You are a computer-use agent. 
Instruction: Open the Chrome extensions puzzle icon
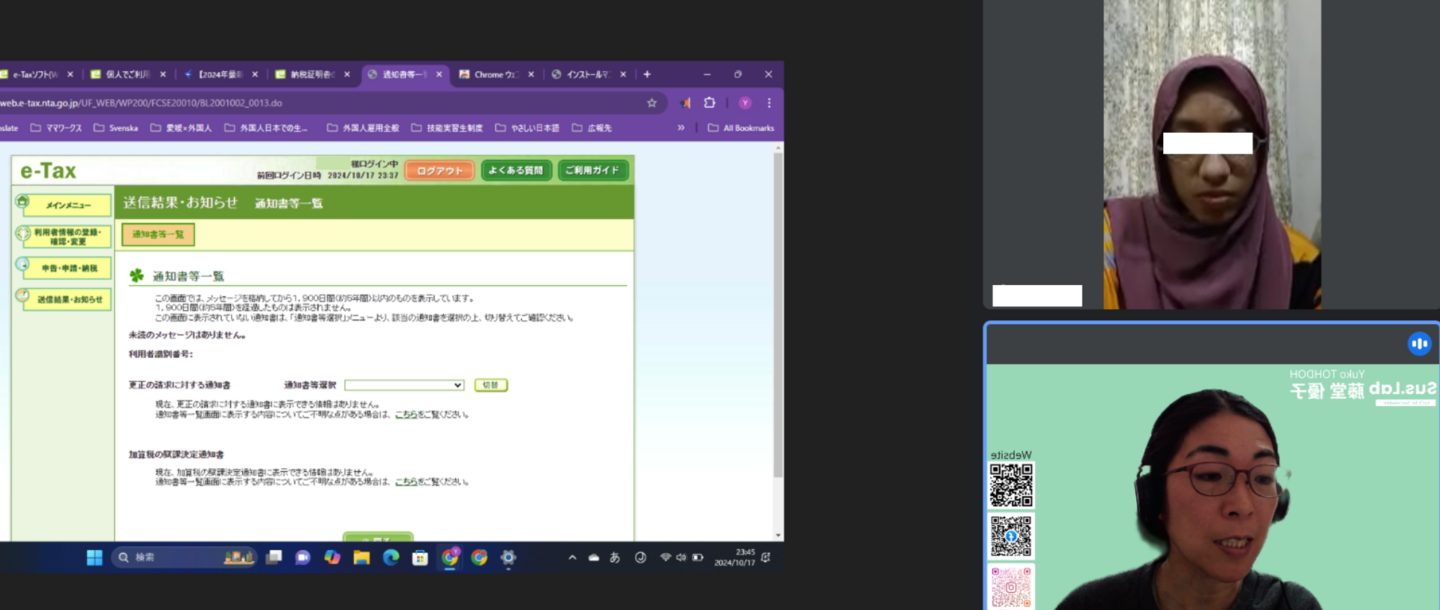pyautogui.click(x=710, y=103)
